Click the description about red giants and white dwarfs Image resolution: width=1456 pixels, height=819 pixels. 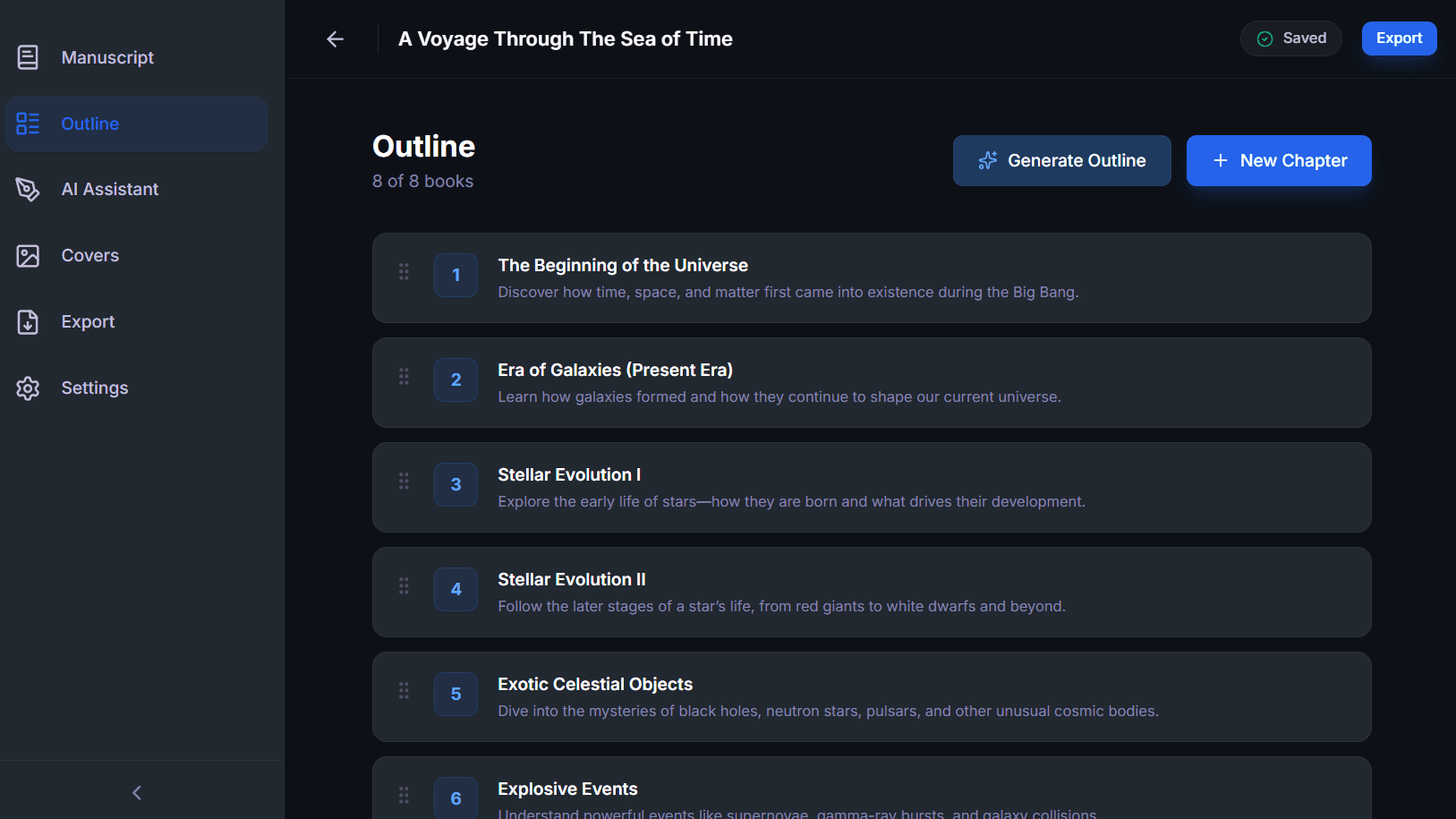[x=781, y=606]
